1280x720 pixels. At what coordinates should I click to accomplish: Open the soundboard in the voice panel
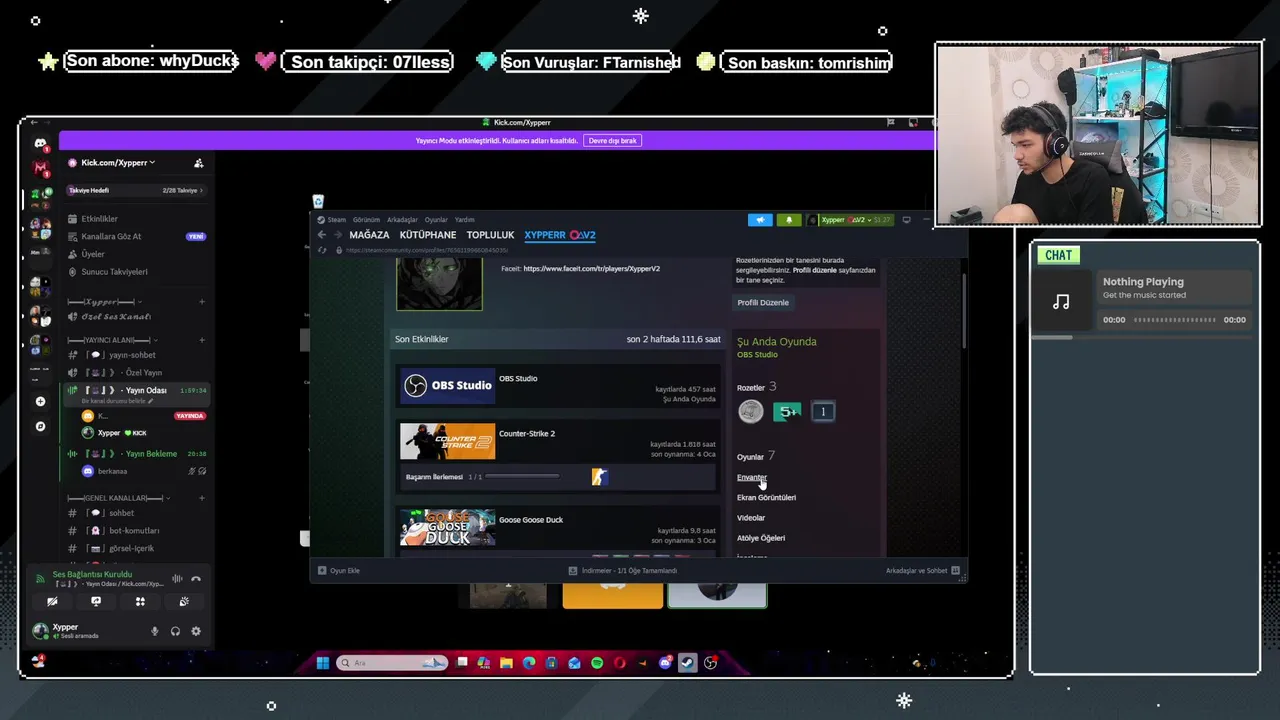pyautogui.click(x=184, y=602)
